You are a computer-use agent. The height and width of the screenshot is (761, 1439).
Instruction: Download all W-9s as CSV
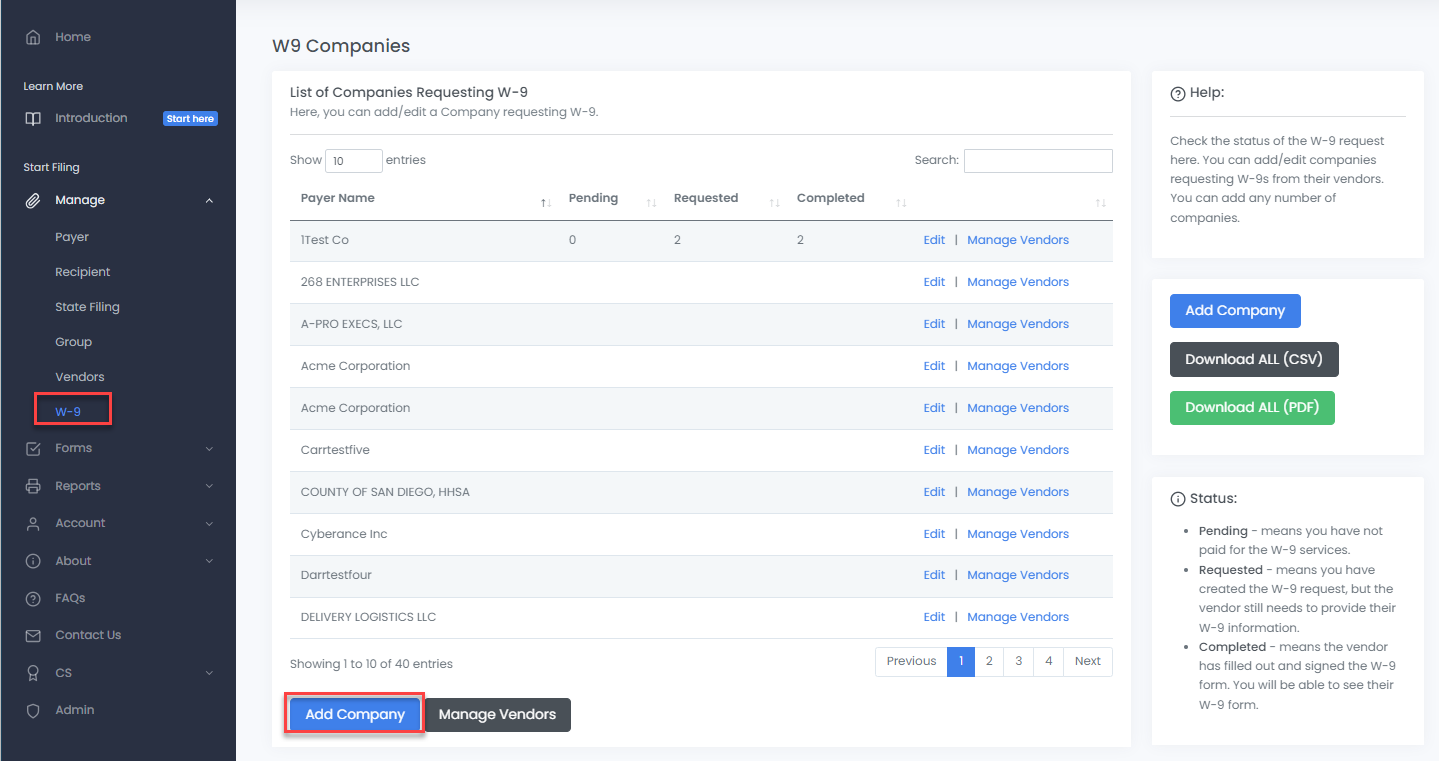tap(1253, 359)
